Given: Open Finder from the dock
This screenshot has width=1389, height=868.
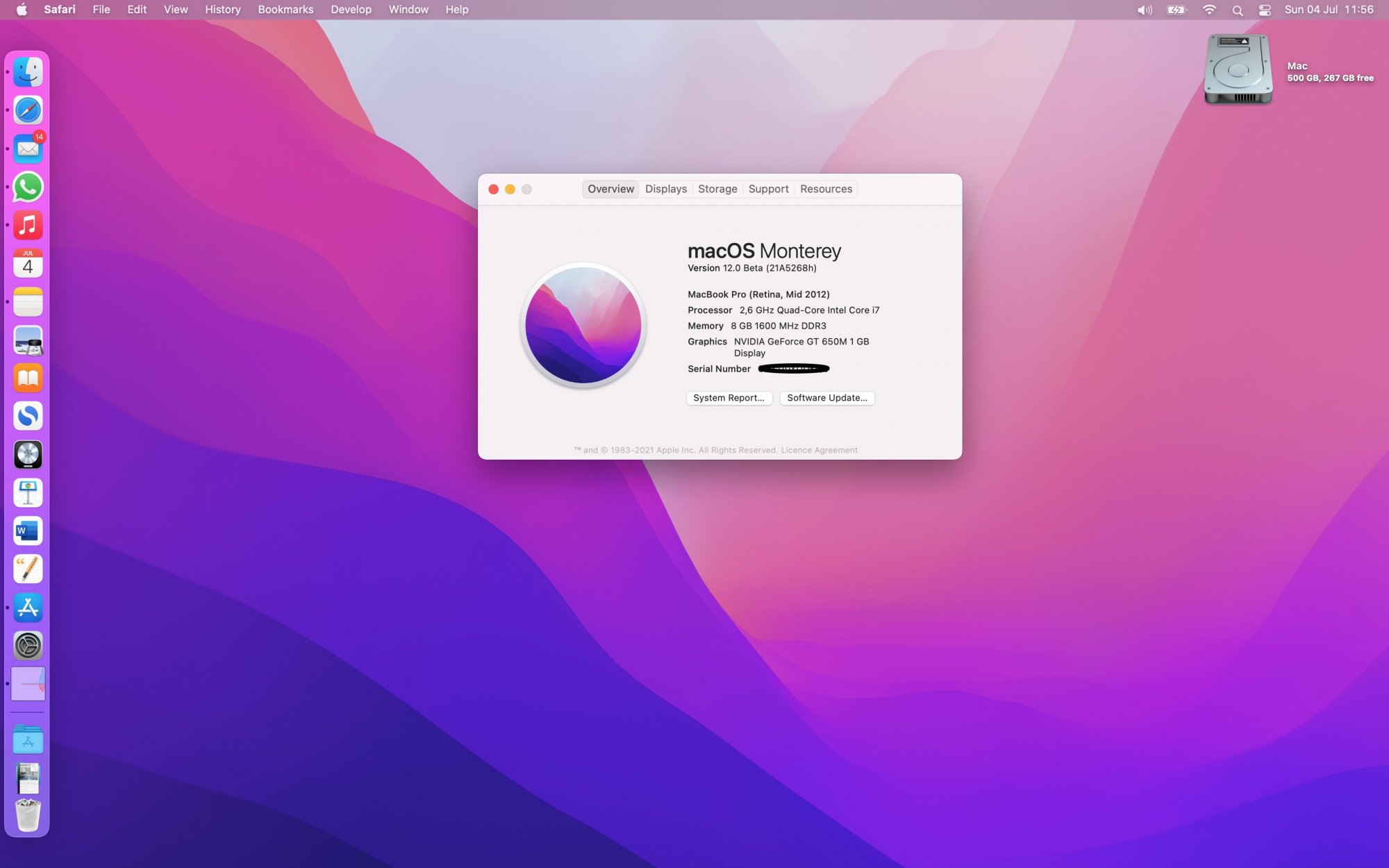Looking at the screenshot, I should pyautogui.click(x=28, y=72).
